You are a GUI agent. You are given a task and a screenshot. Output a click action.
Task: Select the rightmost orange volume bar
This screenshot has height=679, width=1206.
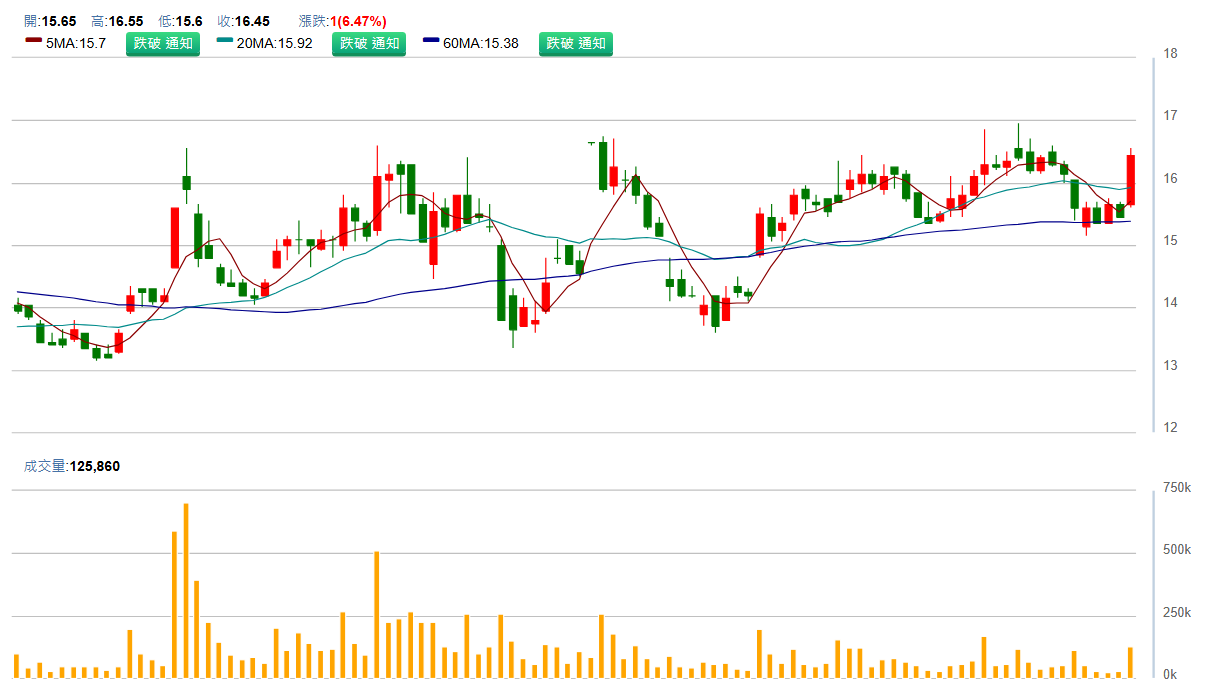[1131, 662]
